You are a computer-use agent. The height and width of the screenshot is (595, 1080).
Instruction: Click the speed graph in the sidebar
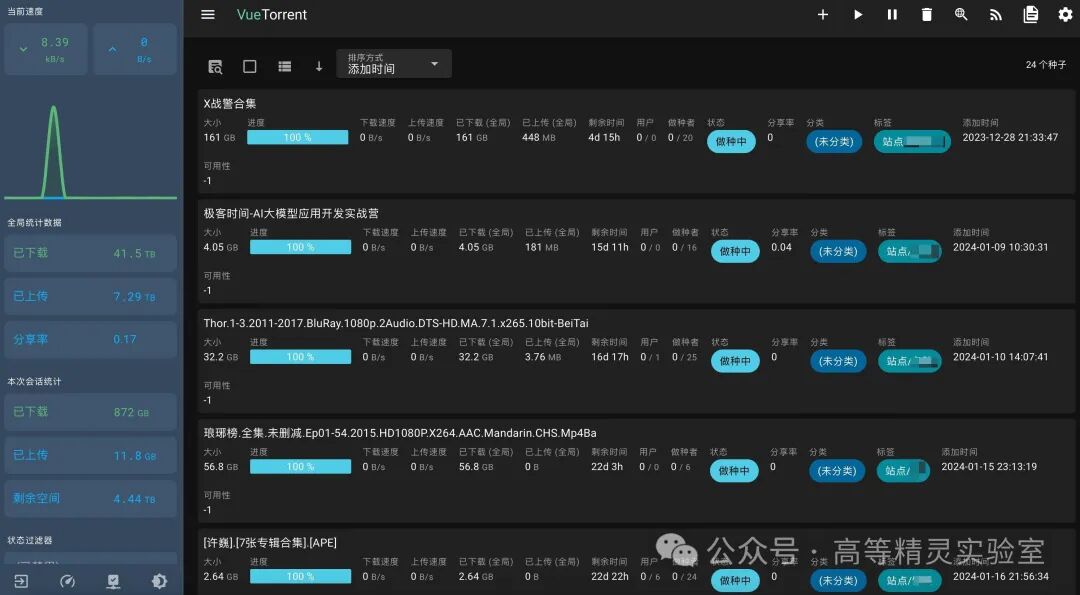coord(90,152)
